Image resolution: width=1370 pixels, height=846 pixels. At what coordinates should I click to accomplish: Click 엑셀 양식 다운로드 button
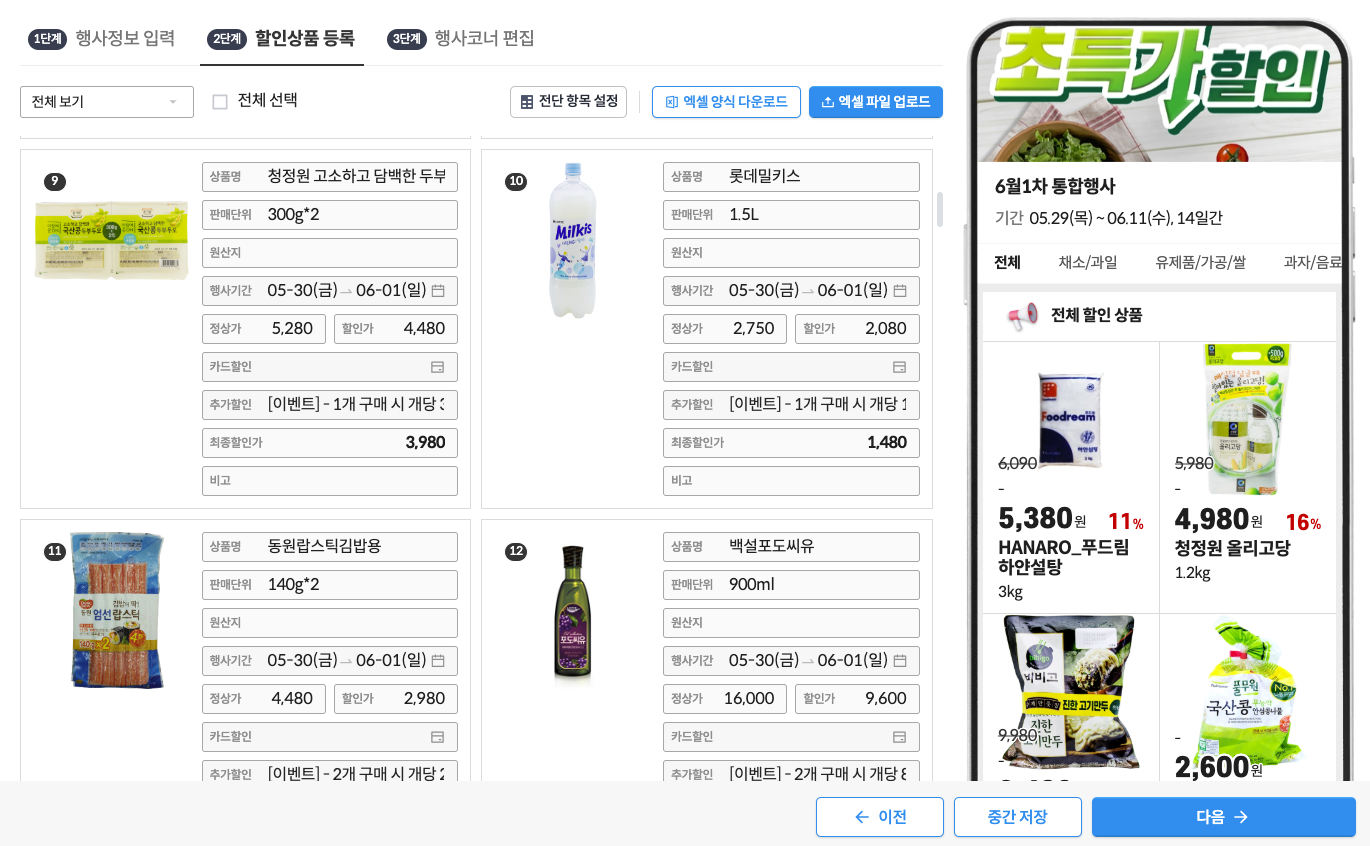click(726, 102)
